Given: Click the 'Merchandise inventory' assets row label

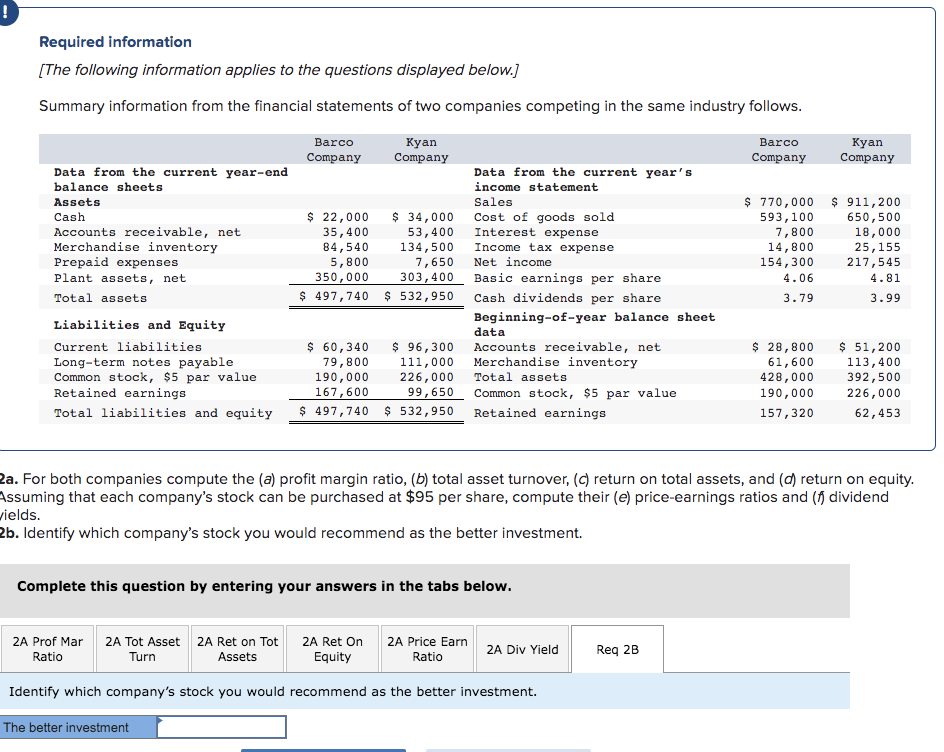Looking at the screenshot, I should [x=135, y=247].
